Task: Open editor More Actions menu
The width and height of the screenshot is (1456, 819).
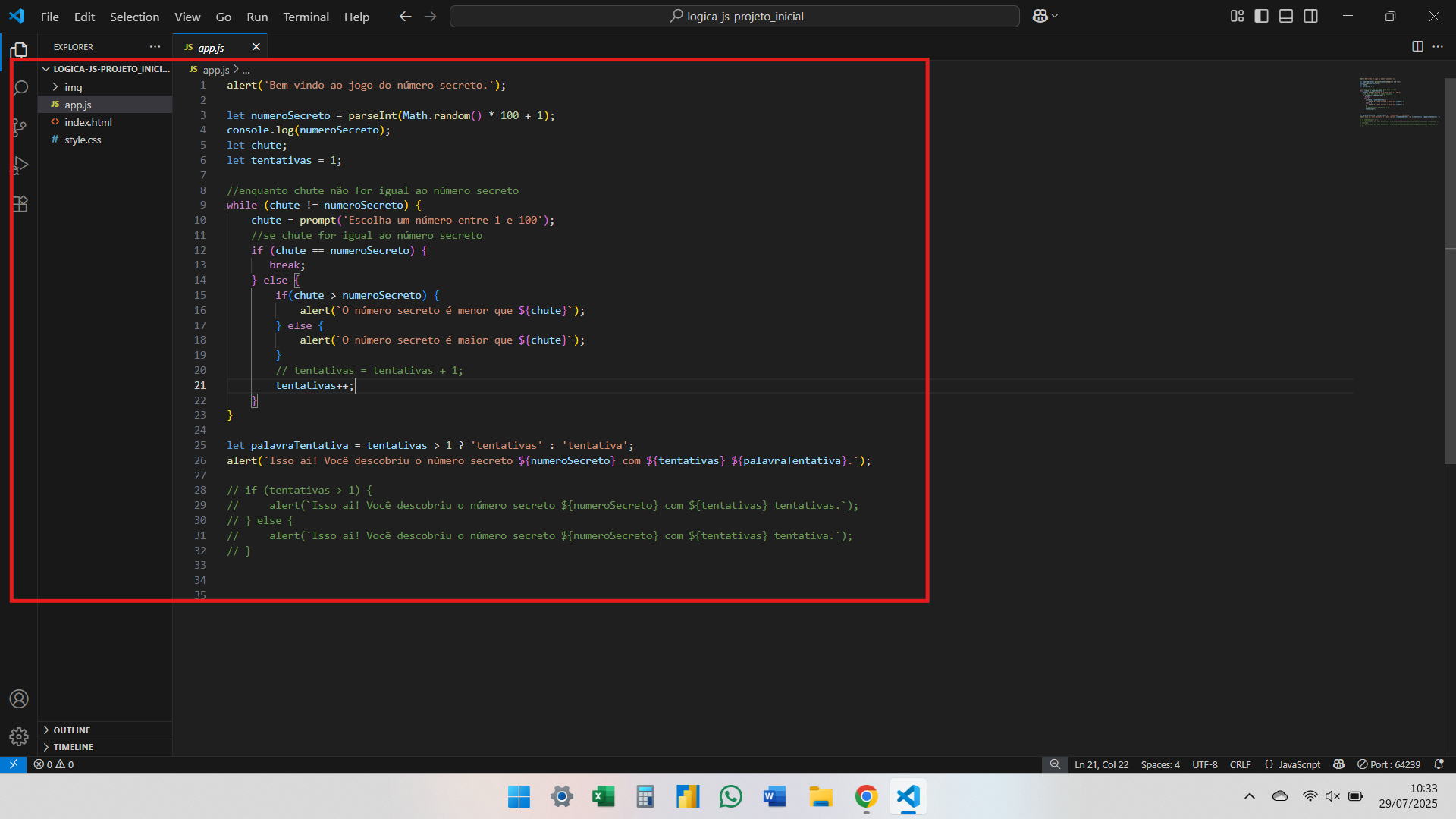Action: (x=1438, y=46)
